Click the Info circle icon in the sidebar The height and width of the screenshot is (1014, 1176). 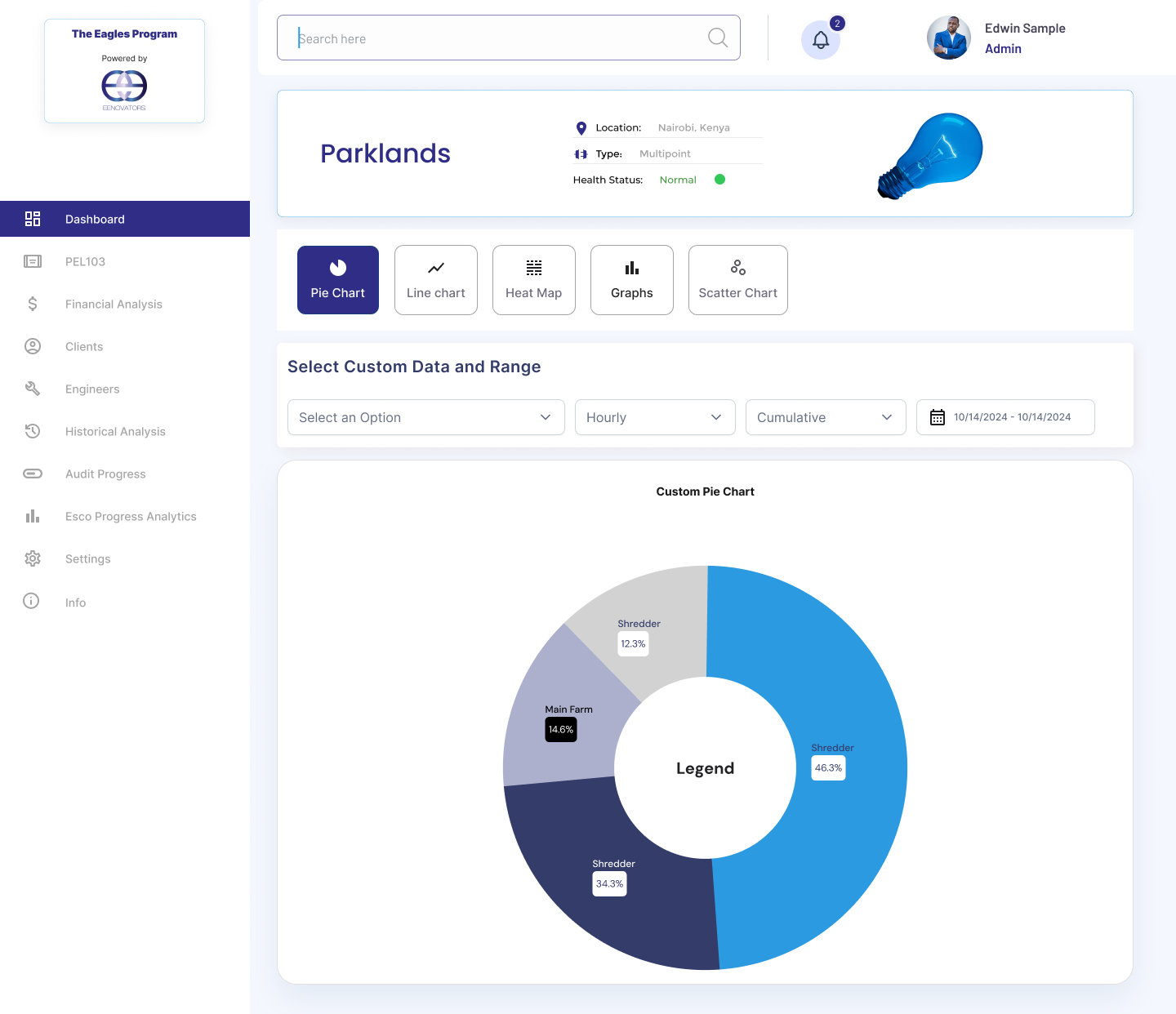(x=31, y=601)
